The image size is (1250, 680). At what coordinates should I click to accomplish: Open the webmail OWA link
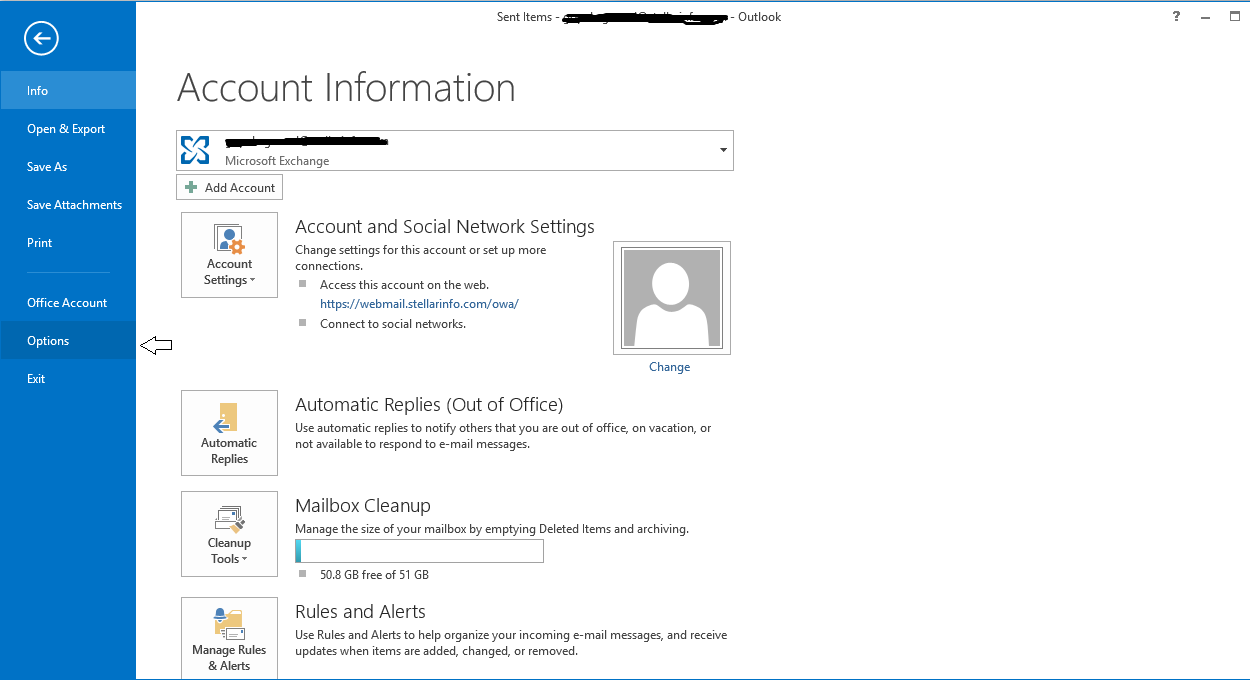coord(419,304)
